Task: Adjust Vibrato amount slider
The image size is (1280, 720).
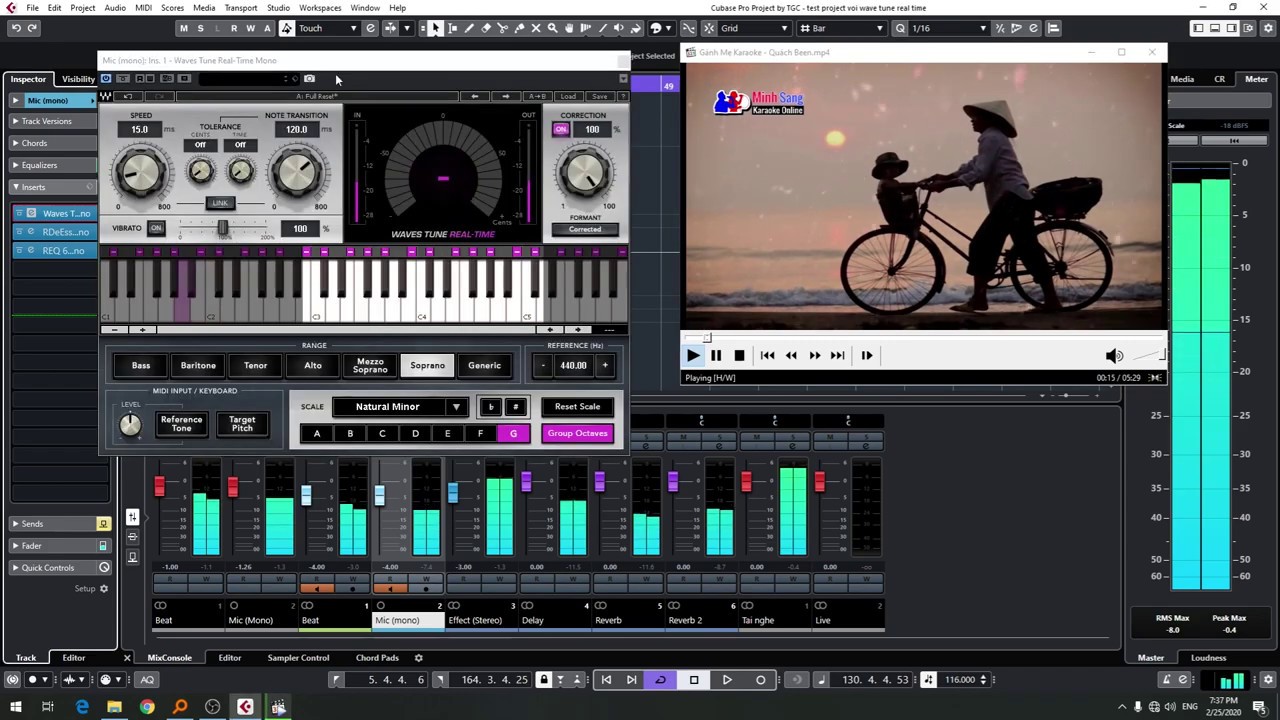Action: click(x=223, y=229)
